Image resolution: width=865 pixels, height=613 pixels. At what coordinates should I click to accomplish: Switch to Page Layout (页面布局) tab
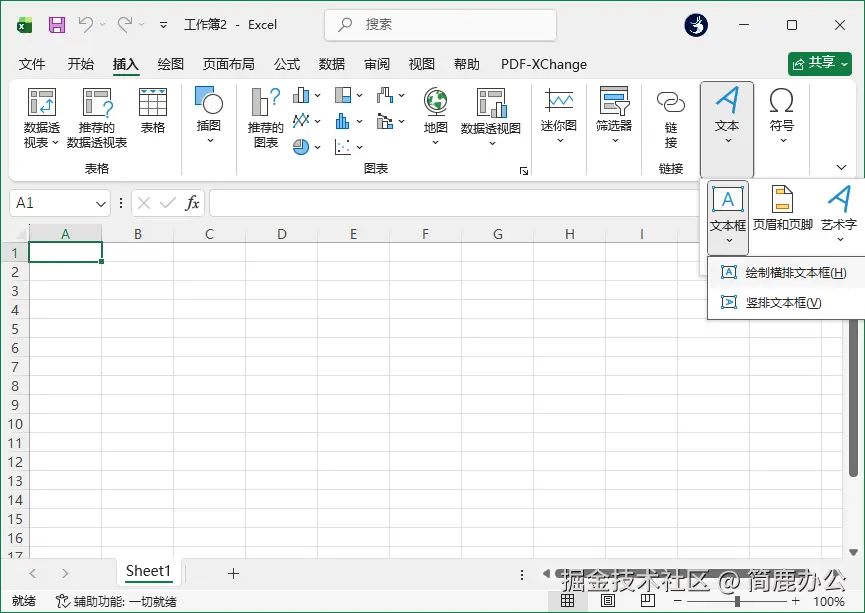[x=228, y=65]
